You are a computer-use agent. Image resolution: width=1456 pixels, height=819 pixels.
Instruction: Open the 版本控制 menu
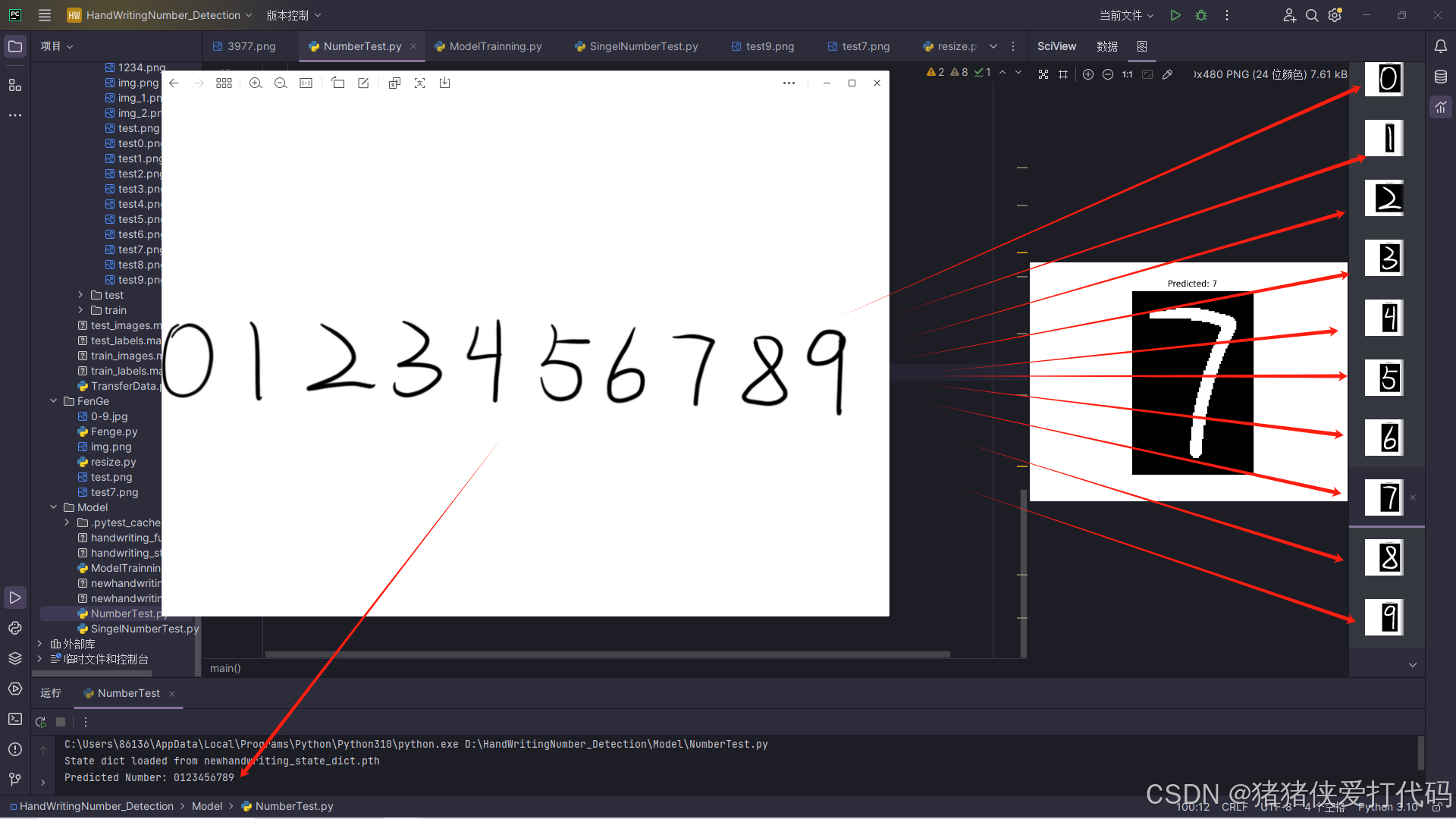[x=293, y=15]
